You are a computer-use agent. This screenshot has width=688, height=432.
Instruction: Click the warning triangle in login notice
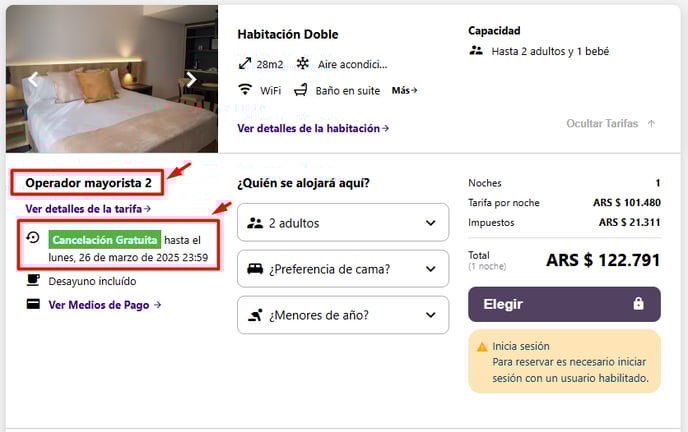[x=482, y=347]
